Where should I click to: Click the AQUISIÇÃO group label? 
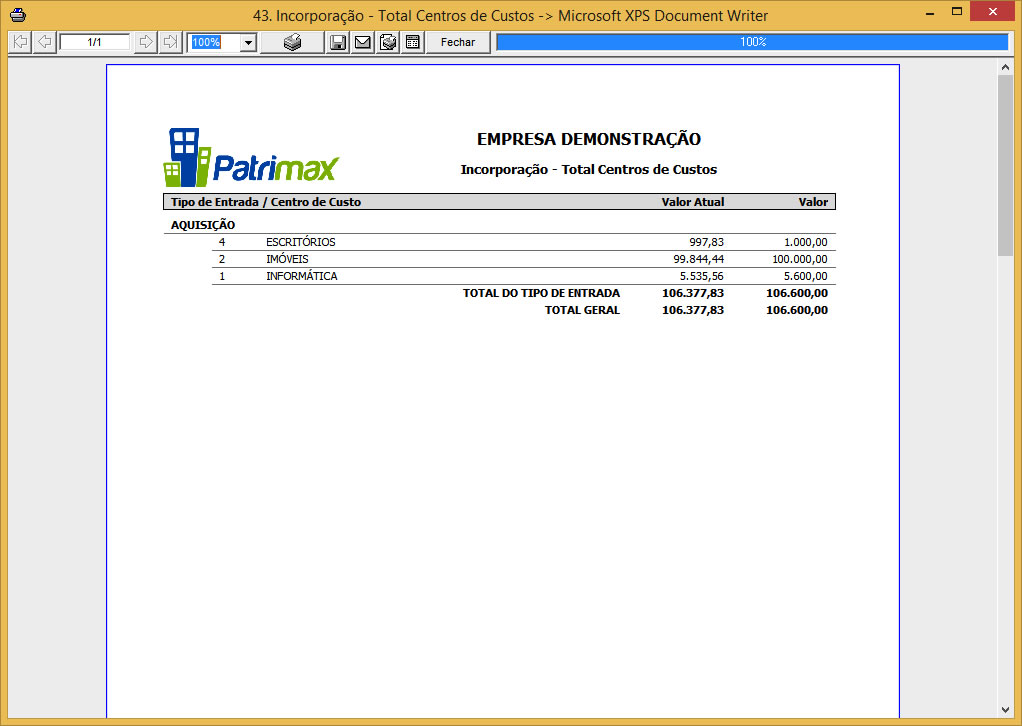[203, 225]
